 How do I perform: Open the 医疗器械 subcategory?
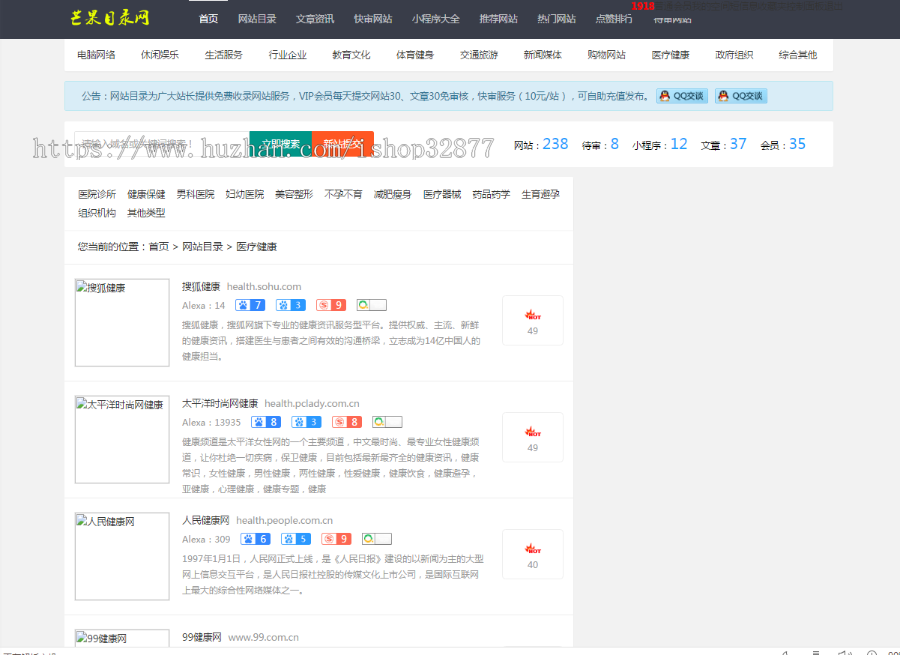click(x=442, y=195)
